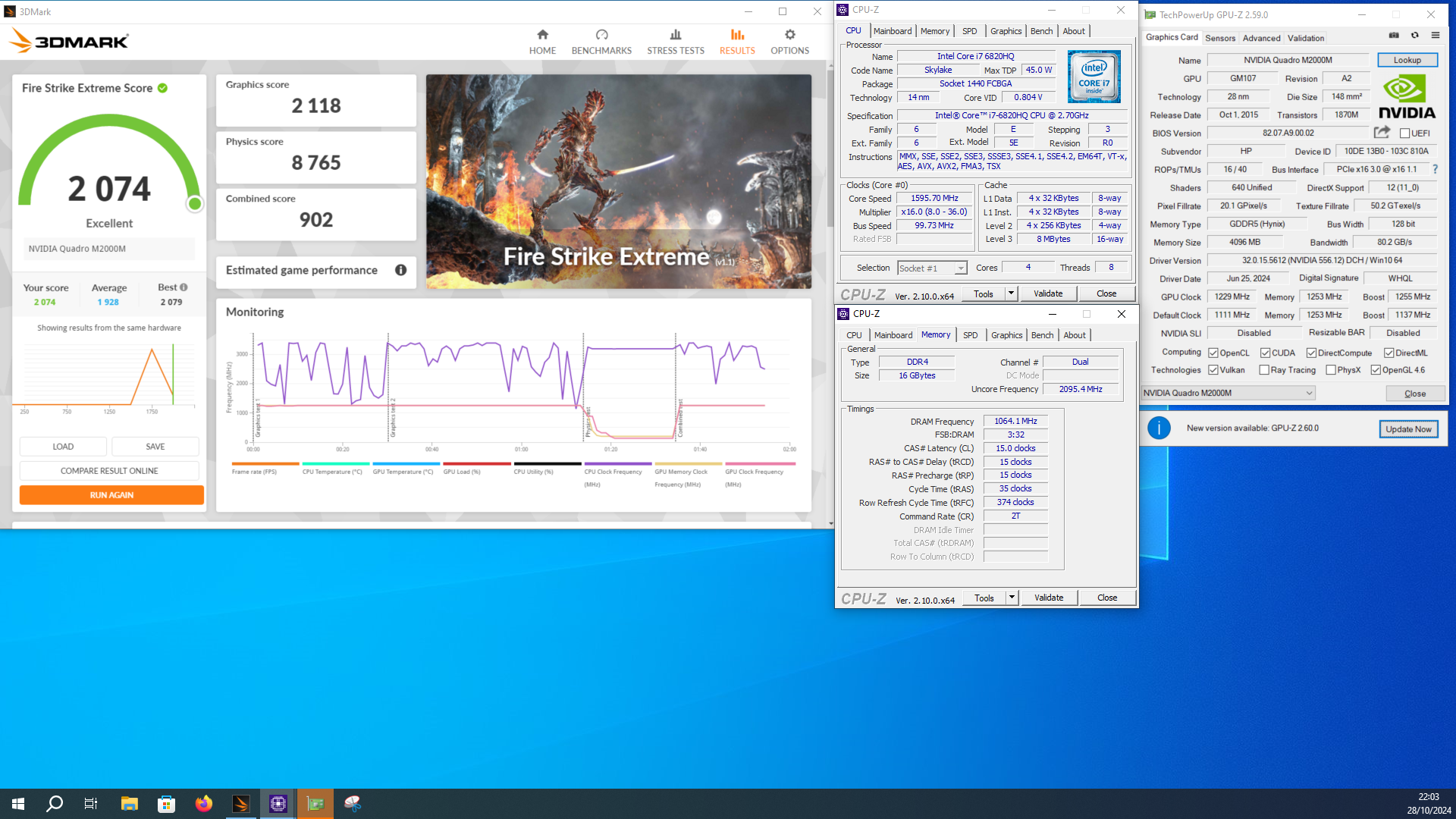
Task: Switch to Mainboard tab in upper CPU-Z window
Action: [893, 31]
